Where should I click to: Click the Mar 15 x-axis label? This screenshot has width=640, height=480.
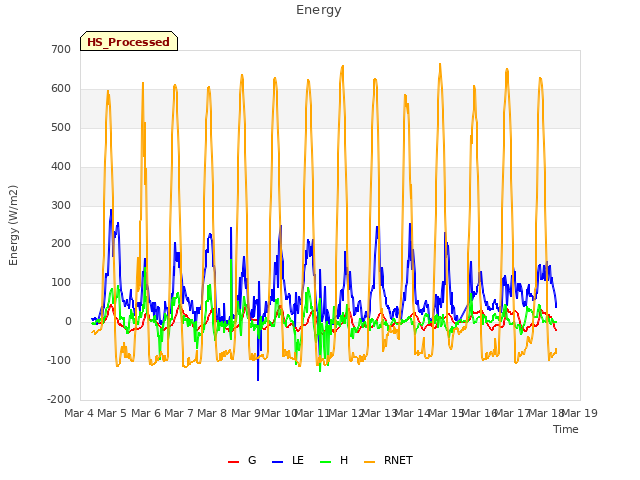(x=446, y=413)
